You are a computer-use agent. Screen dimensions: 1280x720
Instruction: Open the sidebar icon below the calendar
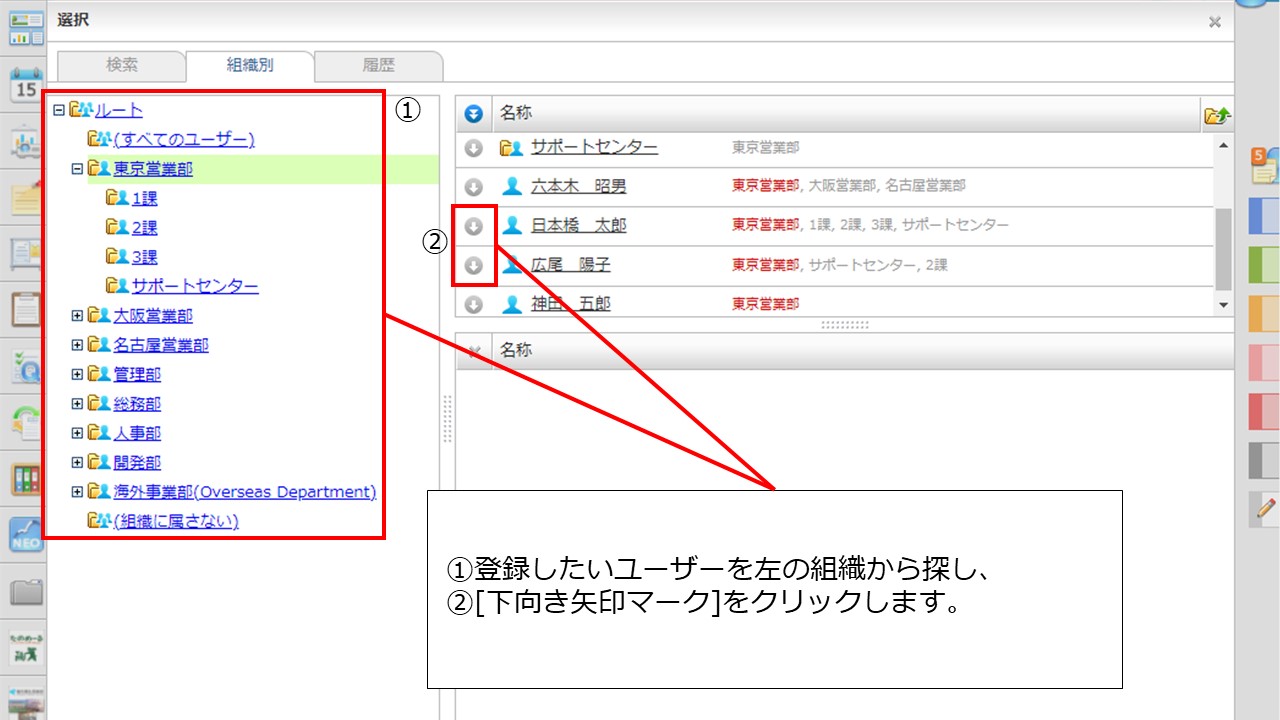tap(26, 143)
